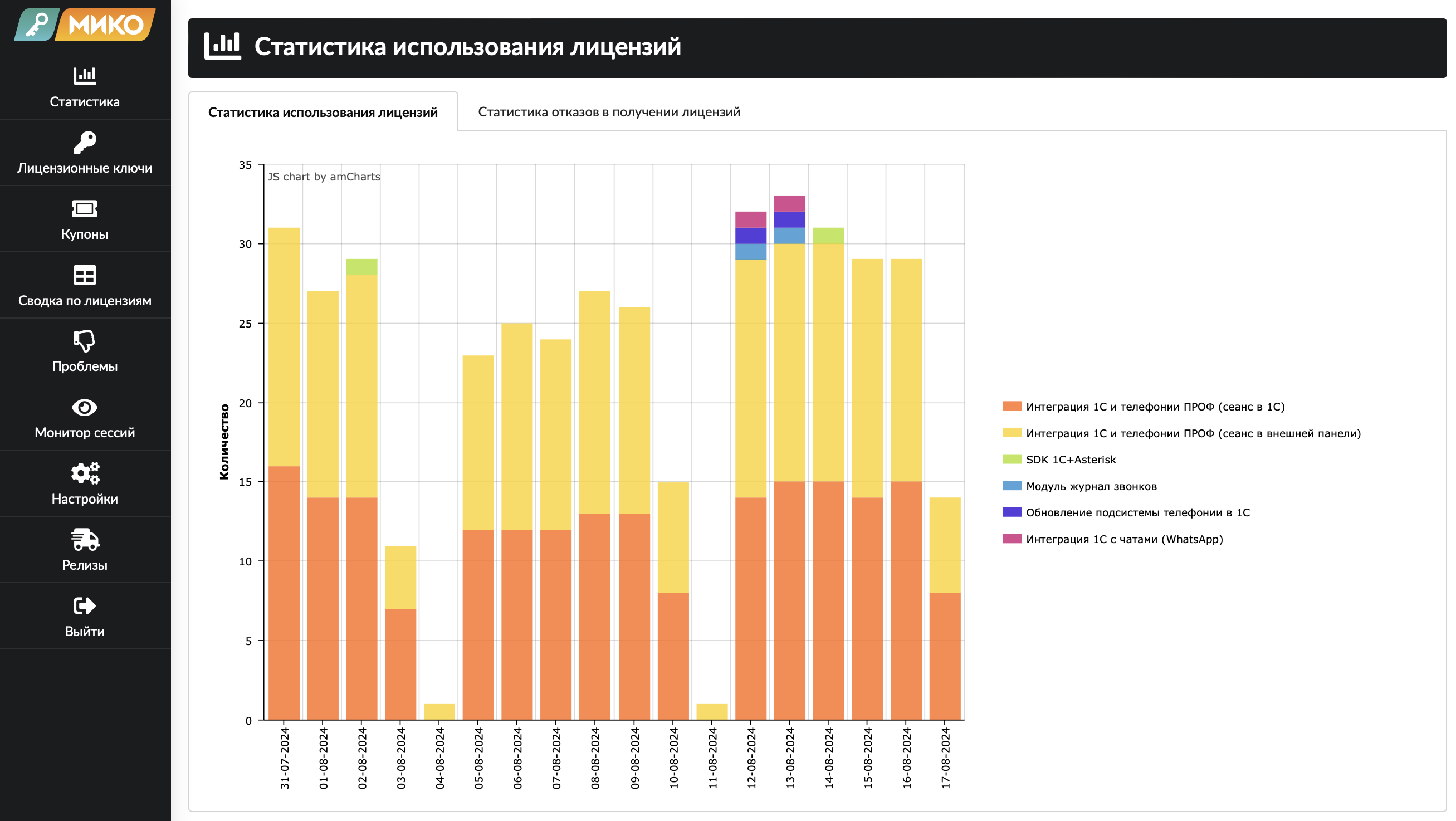Toggle pink WhatsApp legend swatch

1012,539
